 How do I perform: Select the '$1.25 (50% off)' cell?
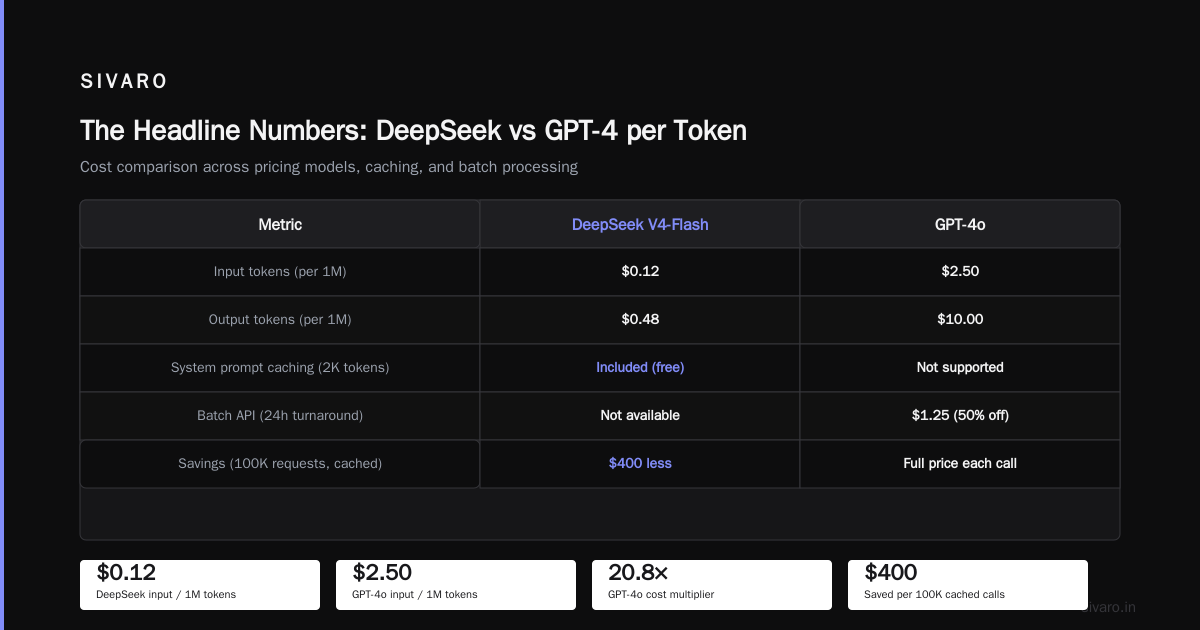pyautogui.click(x=960, y=415)
